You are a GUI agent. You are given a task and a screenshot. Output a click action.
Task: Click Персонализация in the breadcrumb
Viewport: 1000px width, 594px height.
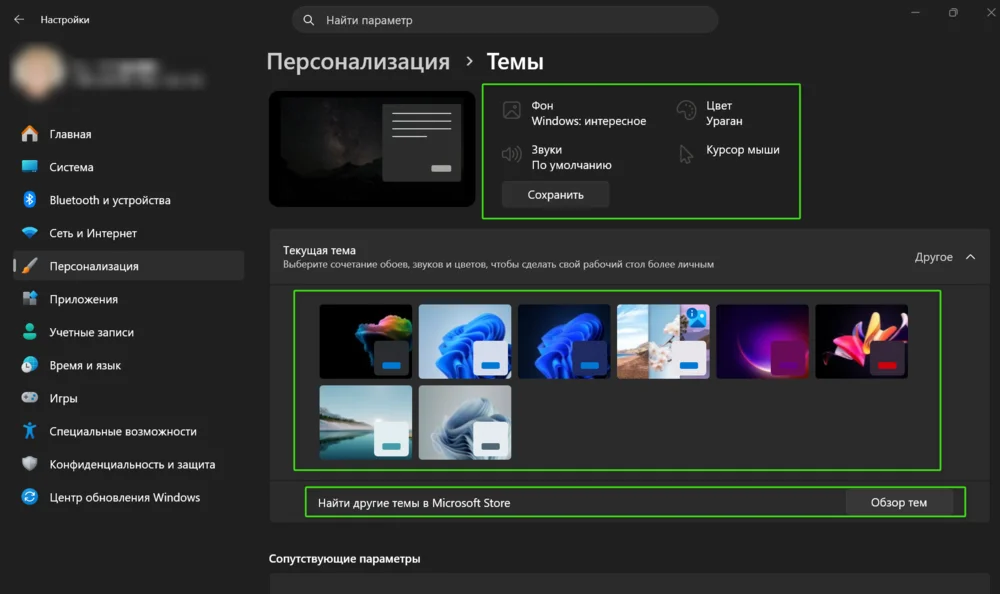(x=358, y=61)
